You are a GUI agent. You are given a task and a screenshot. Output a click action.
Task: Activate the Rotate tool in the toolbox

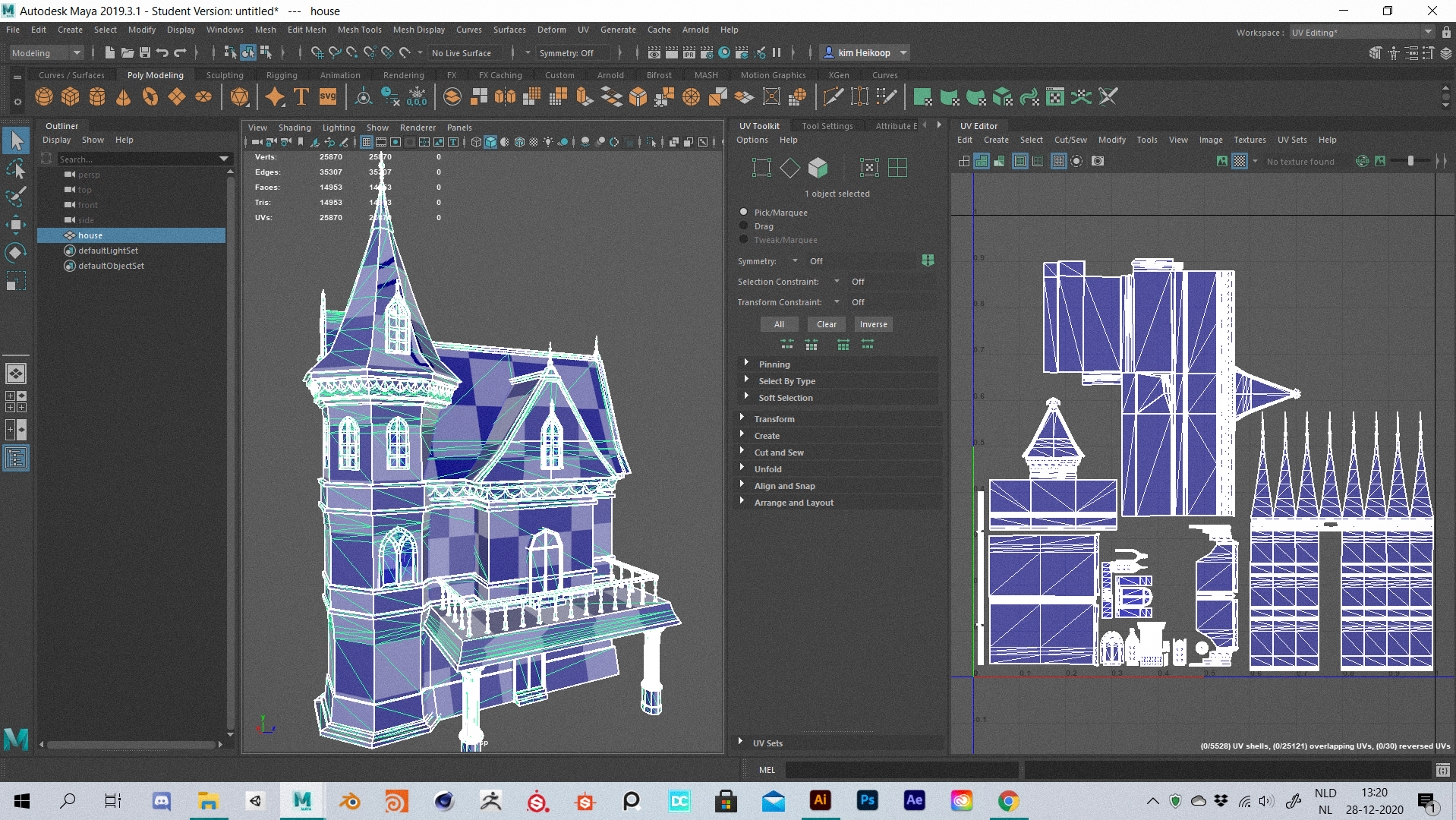(x=16, y=253)
